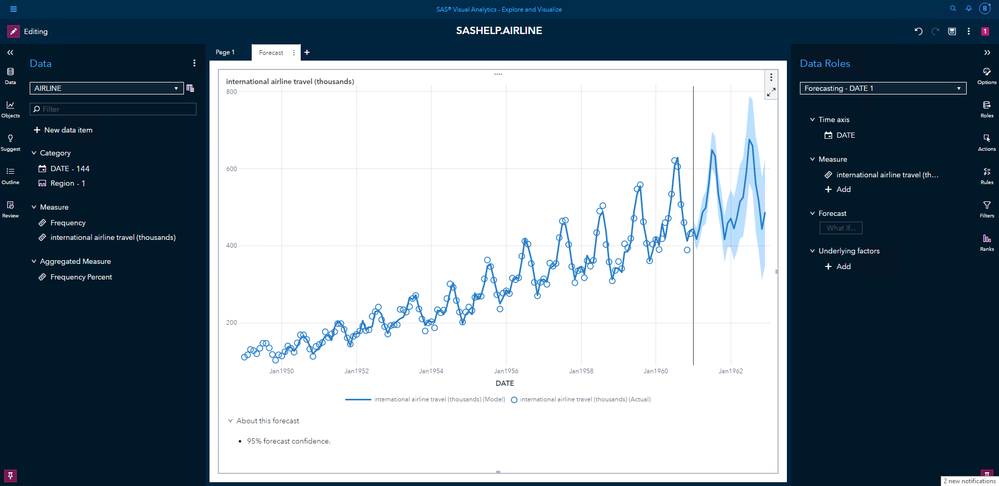
Task: Open the Outline pane icon
Action: click(x=10, y=175)
